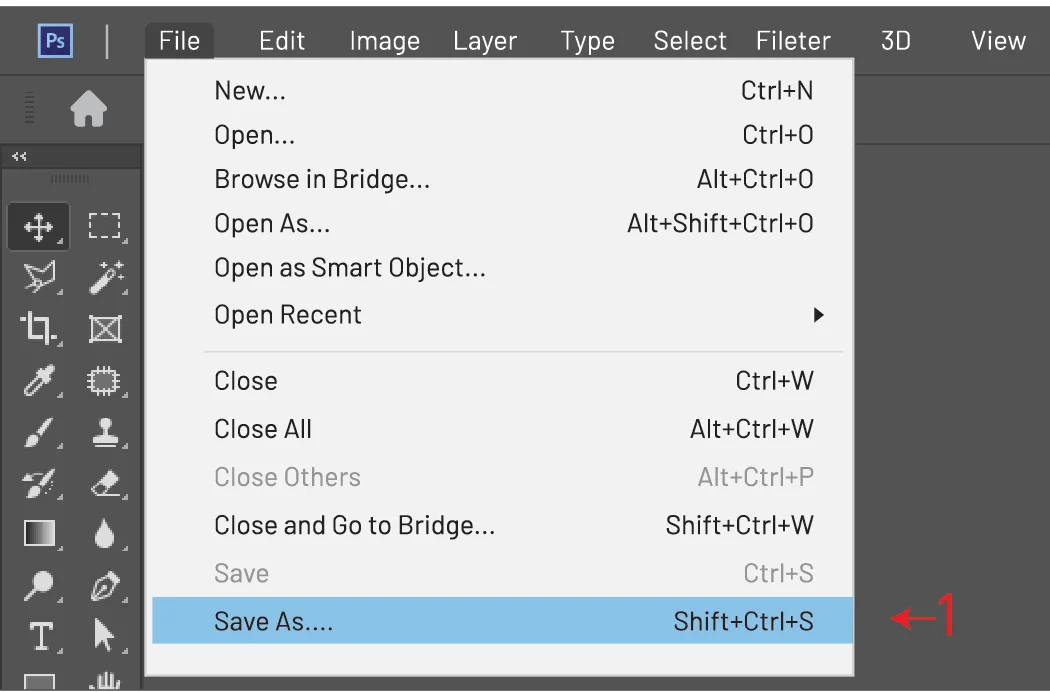
Task: Select the Eraser tool
Action: [106, 483]
